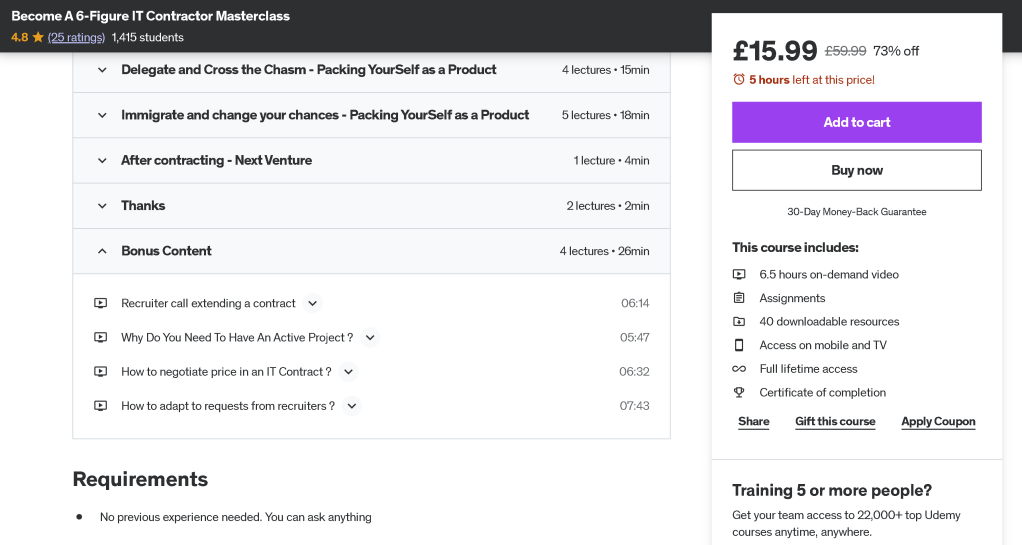Click the 07:43 lecture duration
This screenshot has width=1022, height=545.
coord(634,405)
